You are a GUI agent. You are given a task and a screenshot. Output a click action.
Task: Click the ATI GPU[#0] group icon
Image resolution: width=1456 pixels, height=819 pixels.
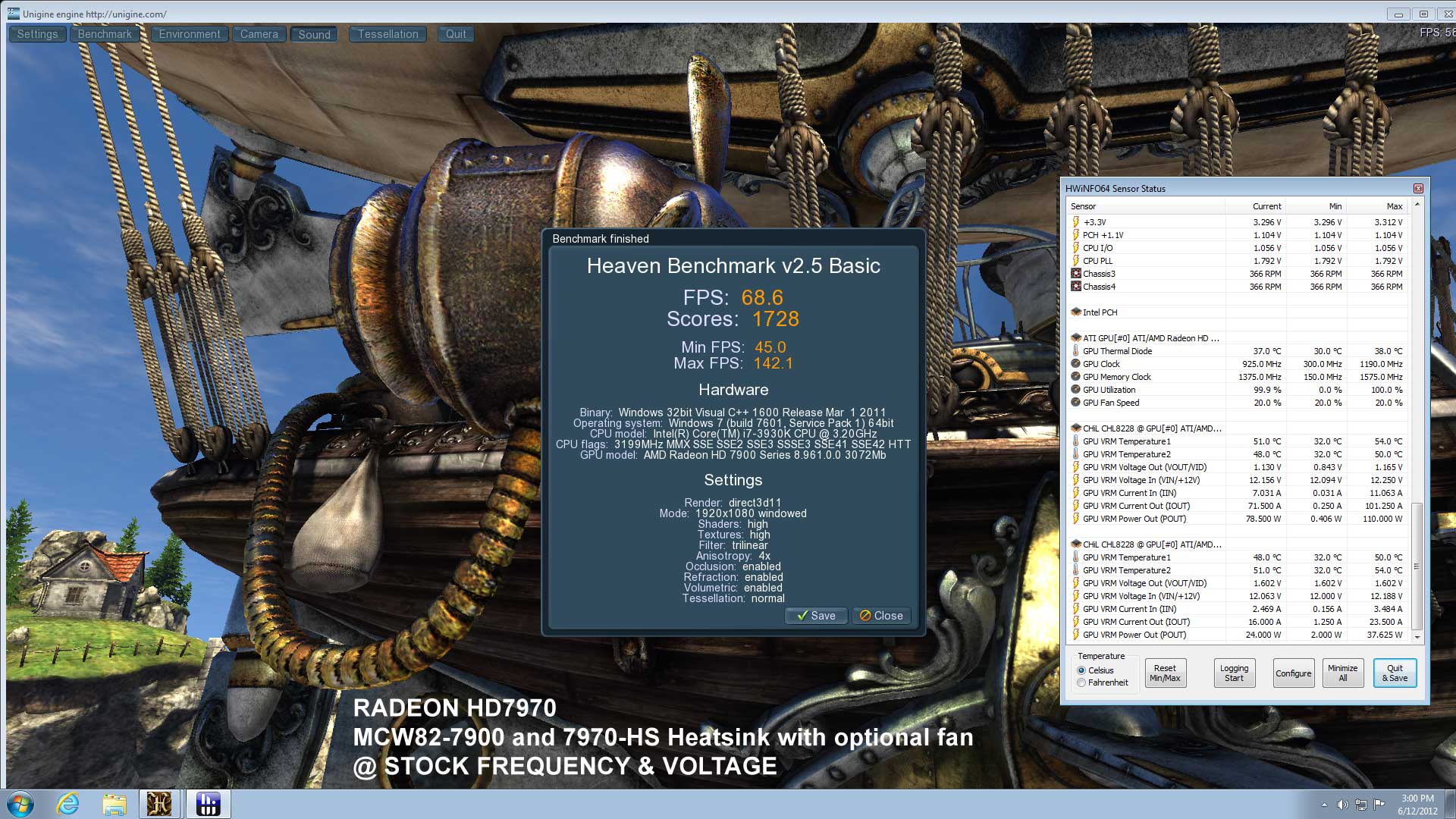click(x=1075, y=338)
